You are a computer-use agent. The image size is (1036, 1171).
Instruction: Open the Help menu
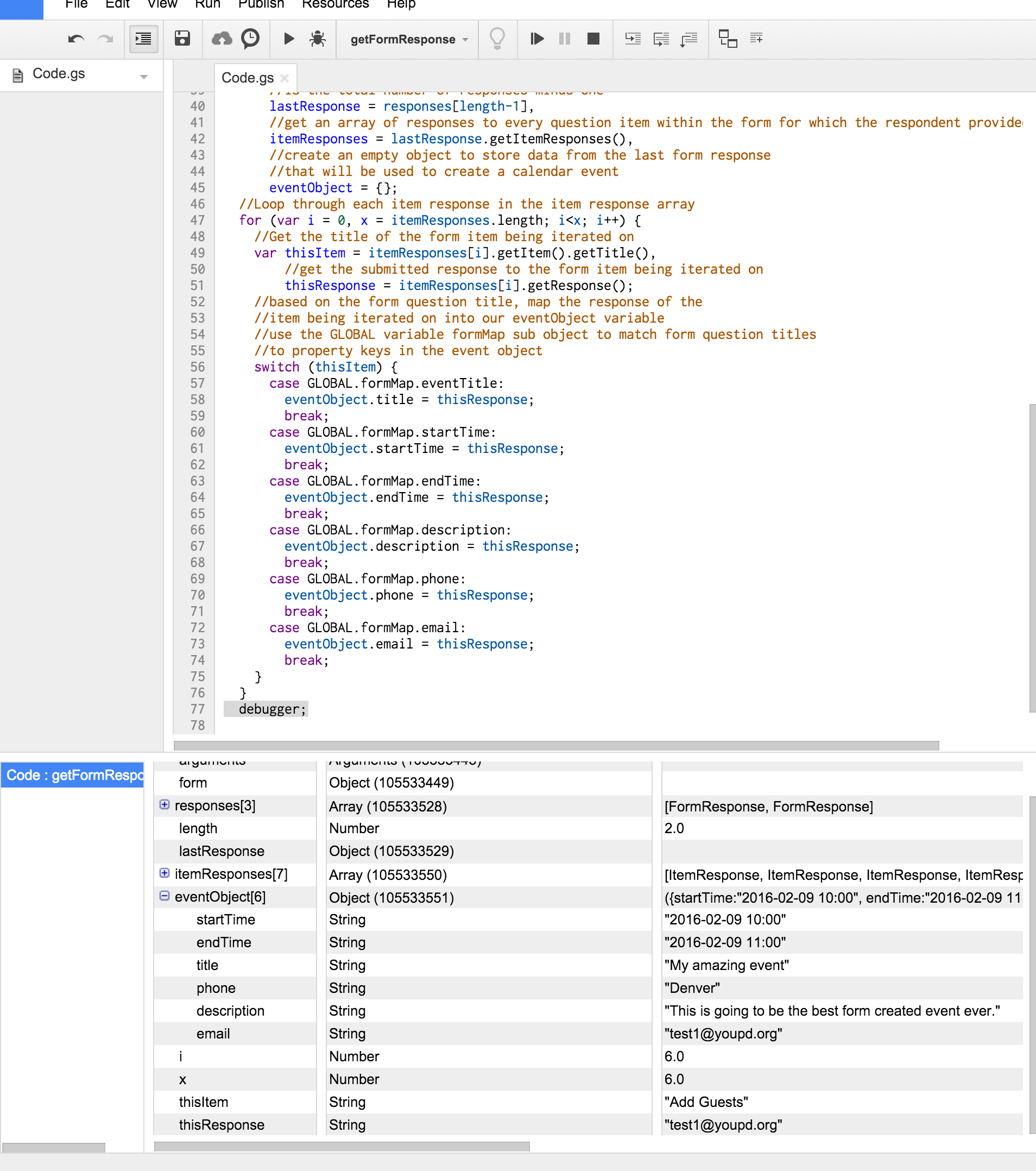tap(401, 4)
